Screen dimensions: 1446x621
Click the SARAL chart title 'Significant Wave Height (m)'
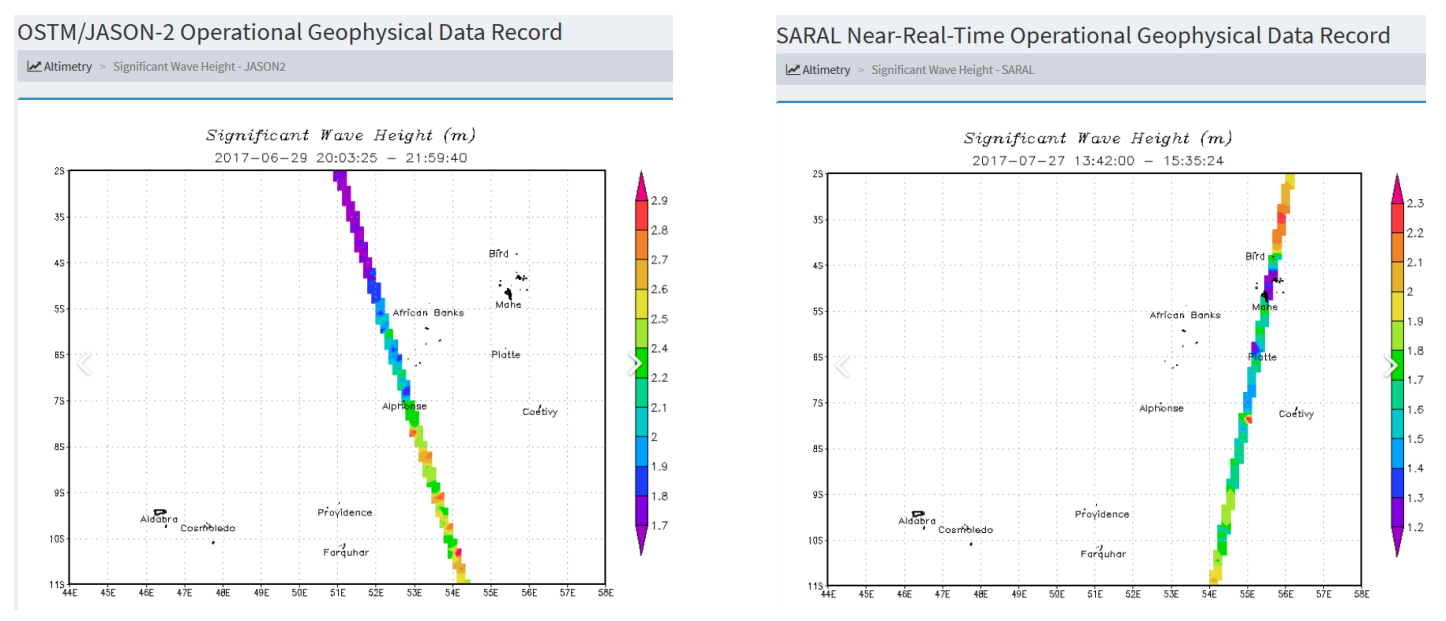[1098, 138]
